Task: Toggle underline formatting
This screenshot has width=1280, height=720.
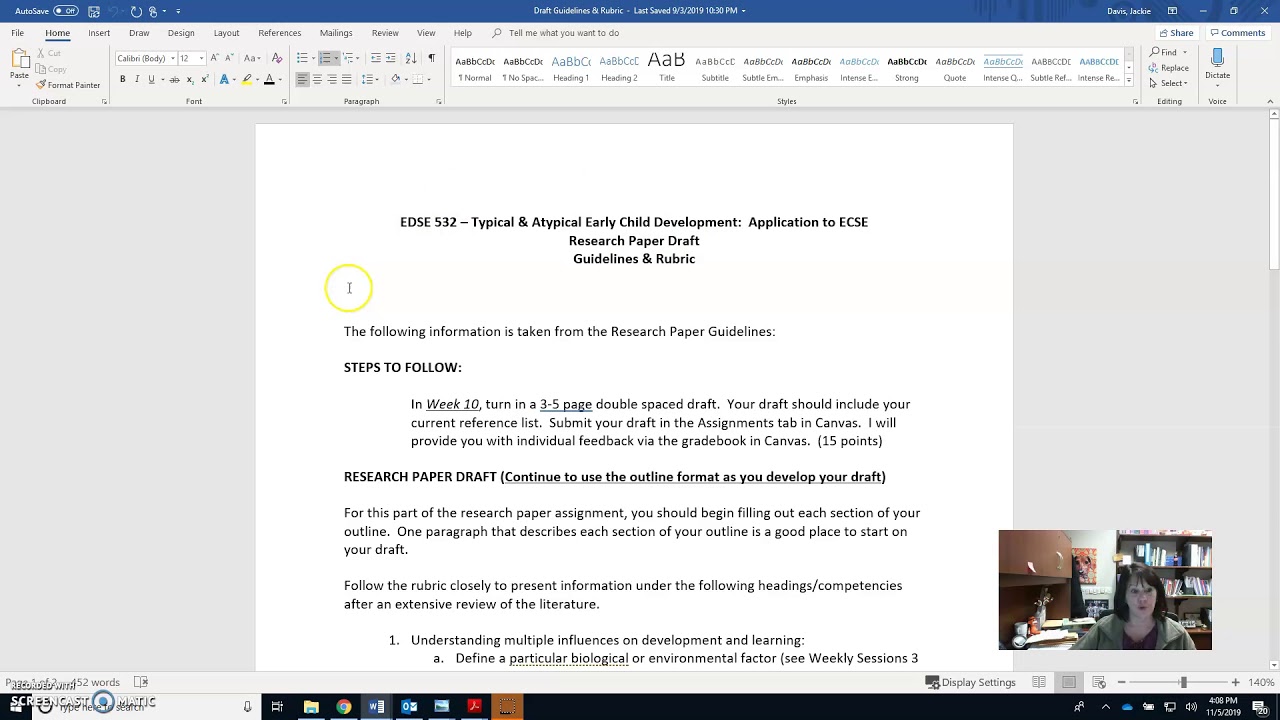Action: coord(151,79)
